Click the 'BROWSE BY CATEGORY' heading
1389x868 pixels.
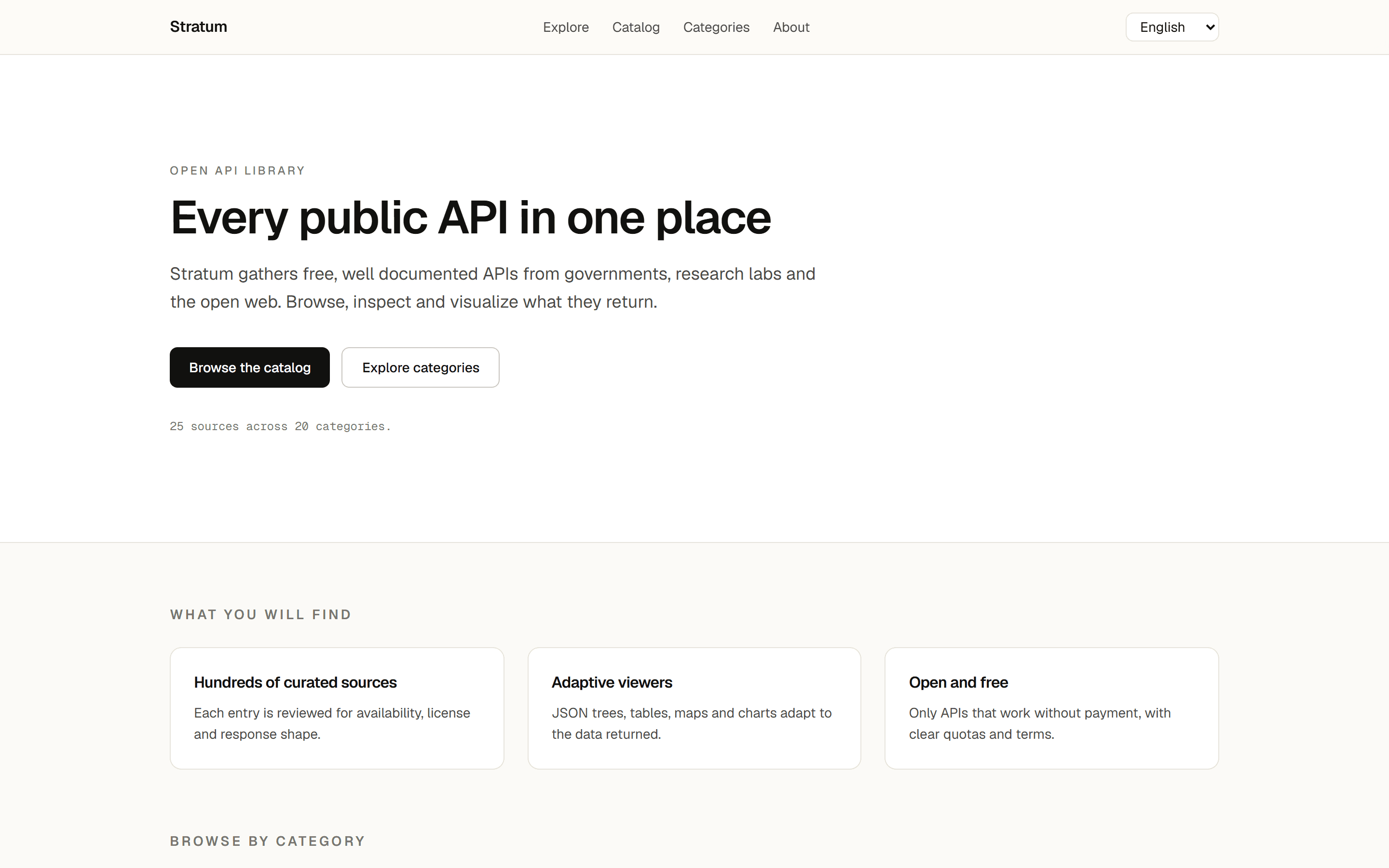268,841
